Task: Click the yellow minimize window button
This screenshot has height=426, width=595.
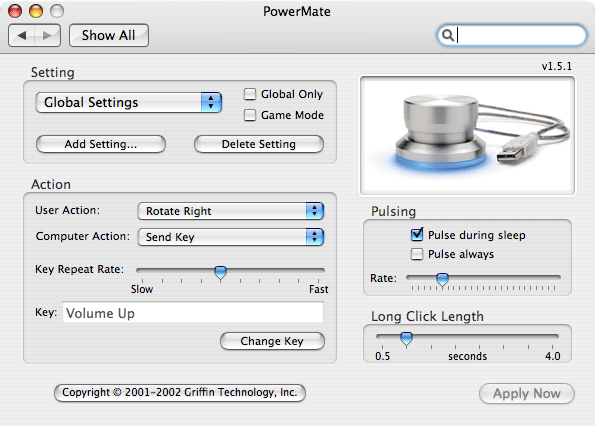Action: (x=36, y=11)
